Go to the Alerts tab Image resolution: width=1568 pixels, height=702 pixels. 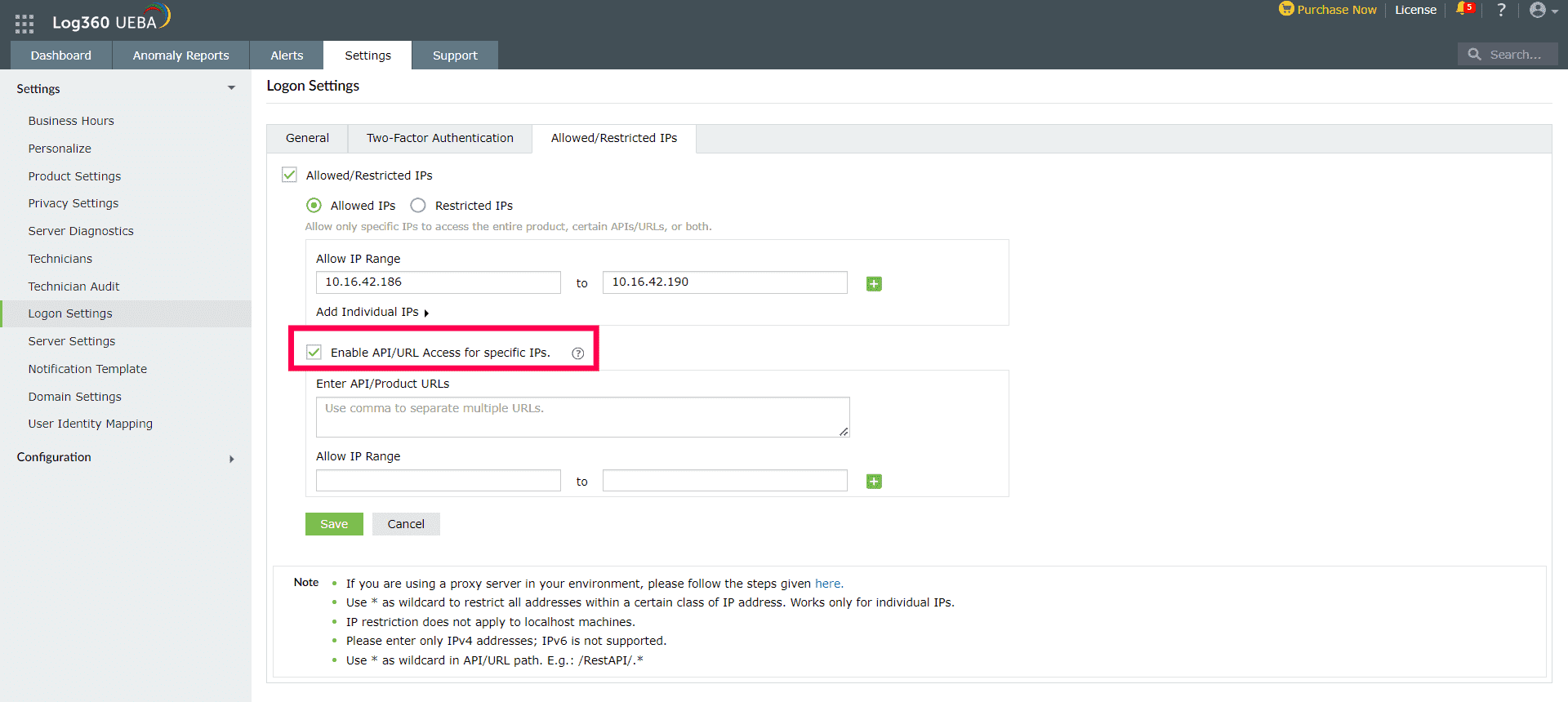click(x=287, y=56)
